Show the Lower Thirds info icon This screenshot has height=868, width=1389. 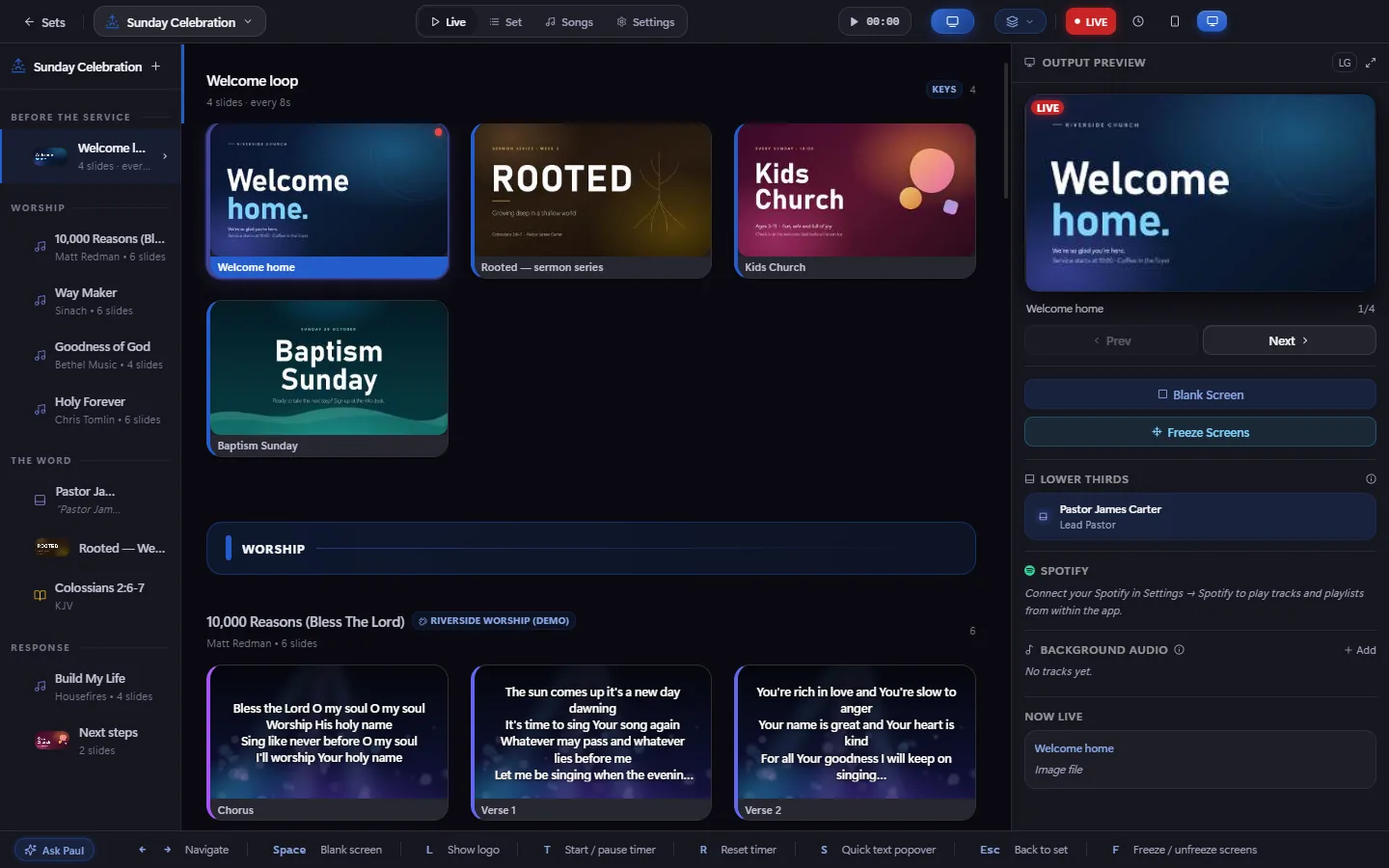pyautogui.click(x=1371, y=479)
